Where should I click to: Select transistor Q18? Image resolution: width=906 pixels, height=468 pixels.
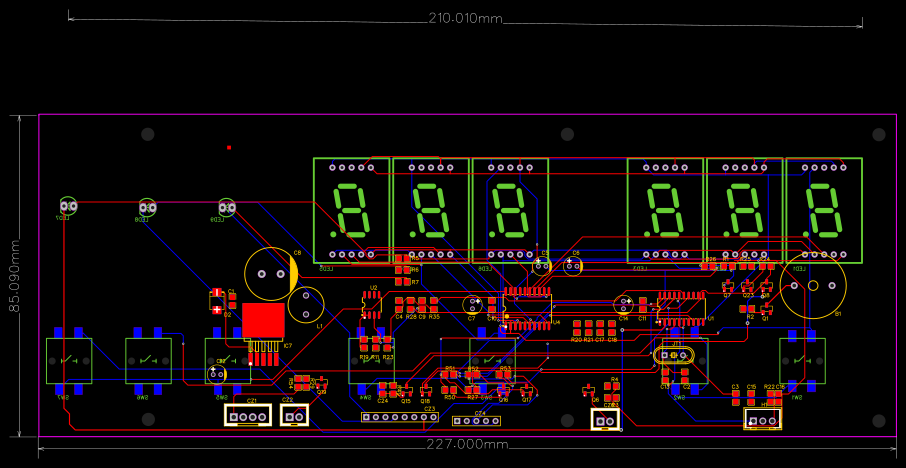[x=426, y=389]
